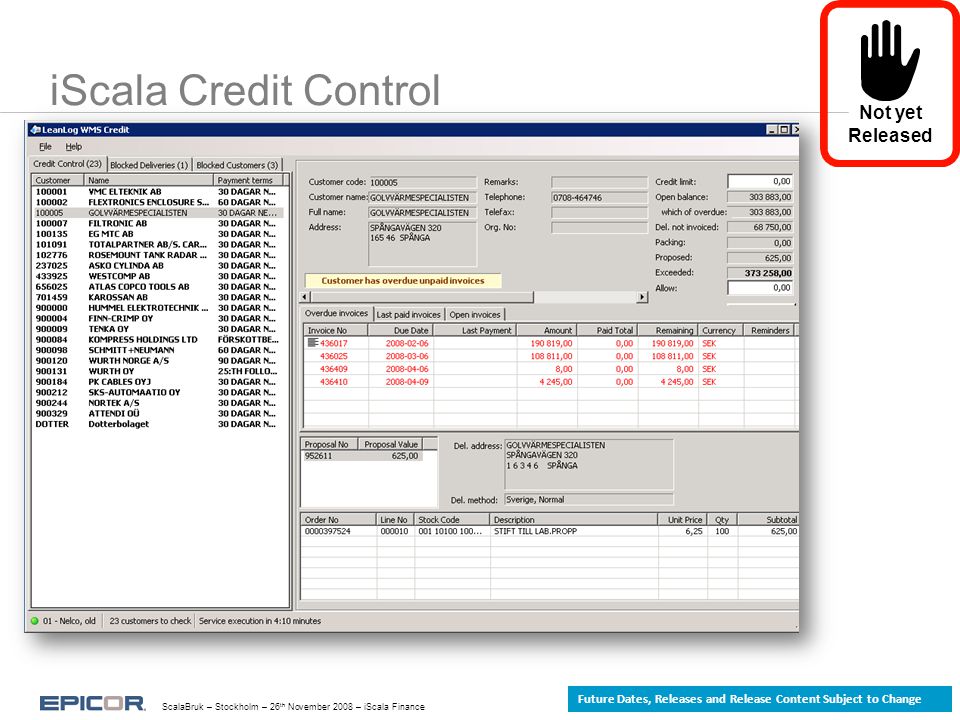Click the LeanLog WMS Credit title icon
960x720 pixels.
(35, 130)
